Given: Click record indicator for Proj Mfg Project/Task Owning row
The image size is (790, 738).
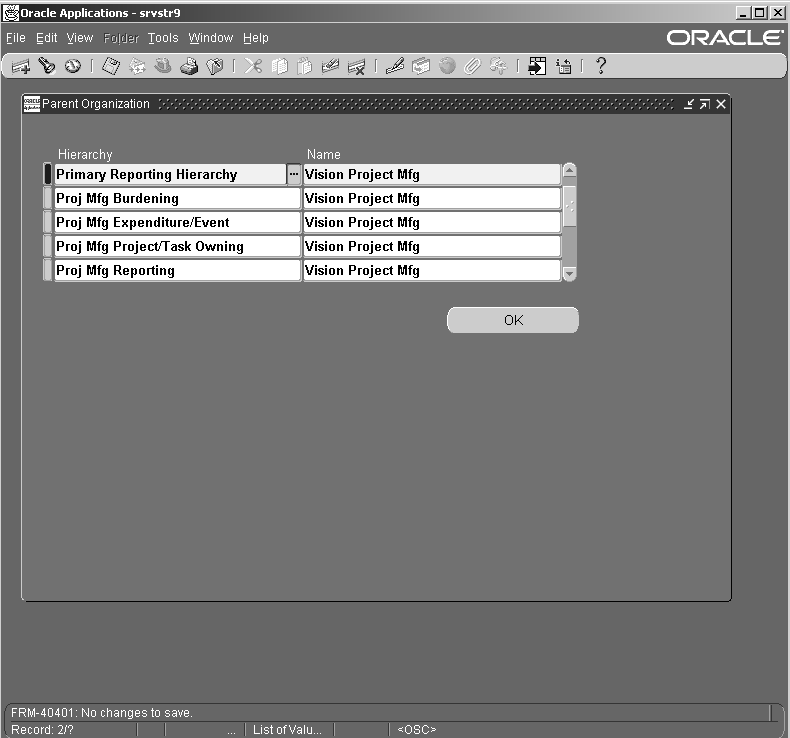Looking at the screenshot, I should click(48, 246).
